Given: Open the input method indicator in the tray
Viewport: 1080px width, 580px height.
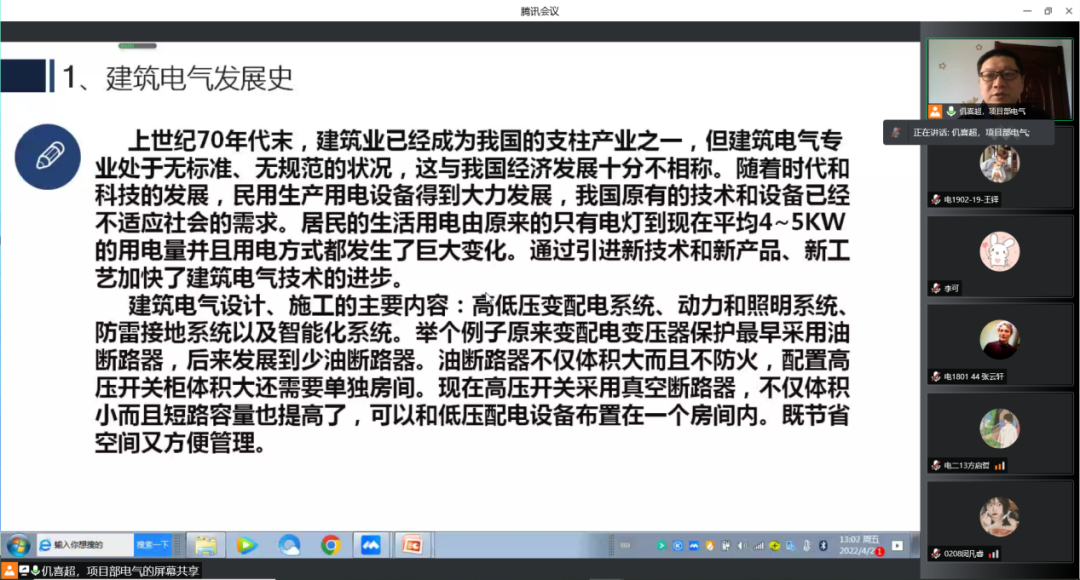Looking at the screenshot, I should coord(726,546).
